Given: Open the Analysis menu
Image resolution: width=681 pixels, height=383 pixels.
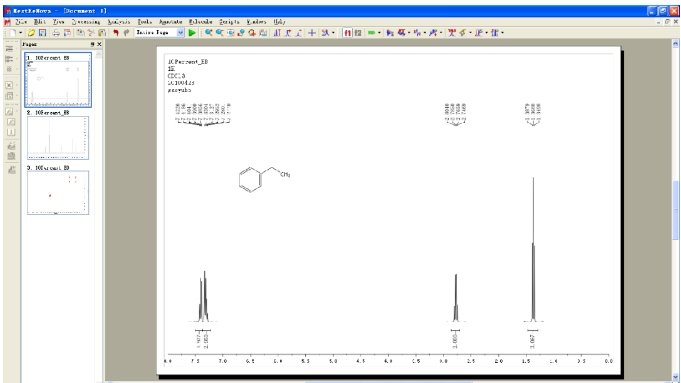Looking at the screenshot, I should 119,22.
